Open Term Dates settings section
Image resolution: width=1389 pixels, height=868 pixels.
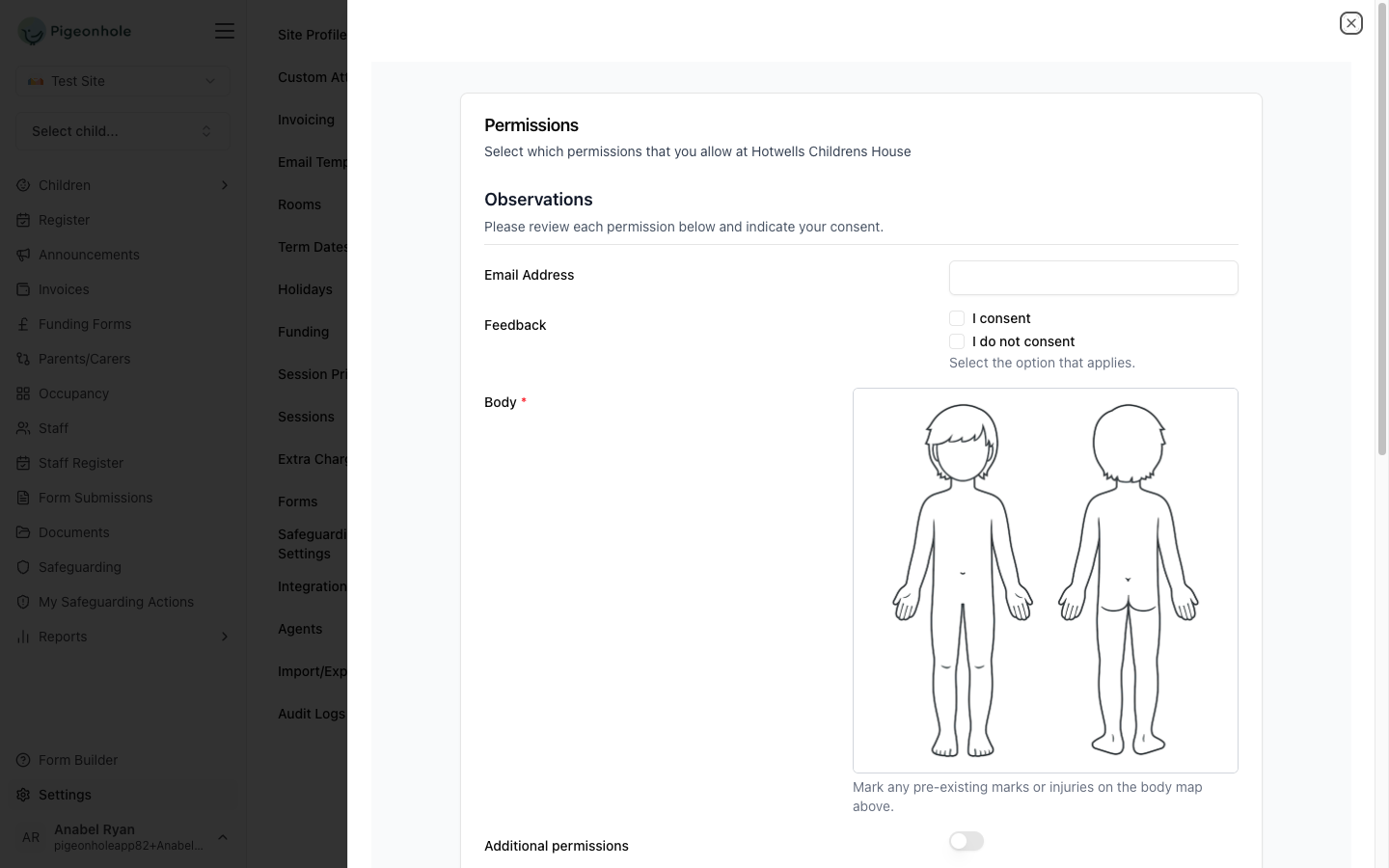click(313, 247)
